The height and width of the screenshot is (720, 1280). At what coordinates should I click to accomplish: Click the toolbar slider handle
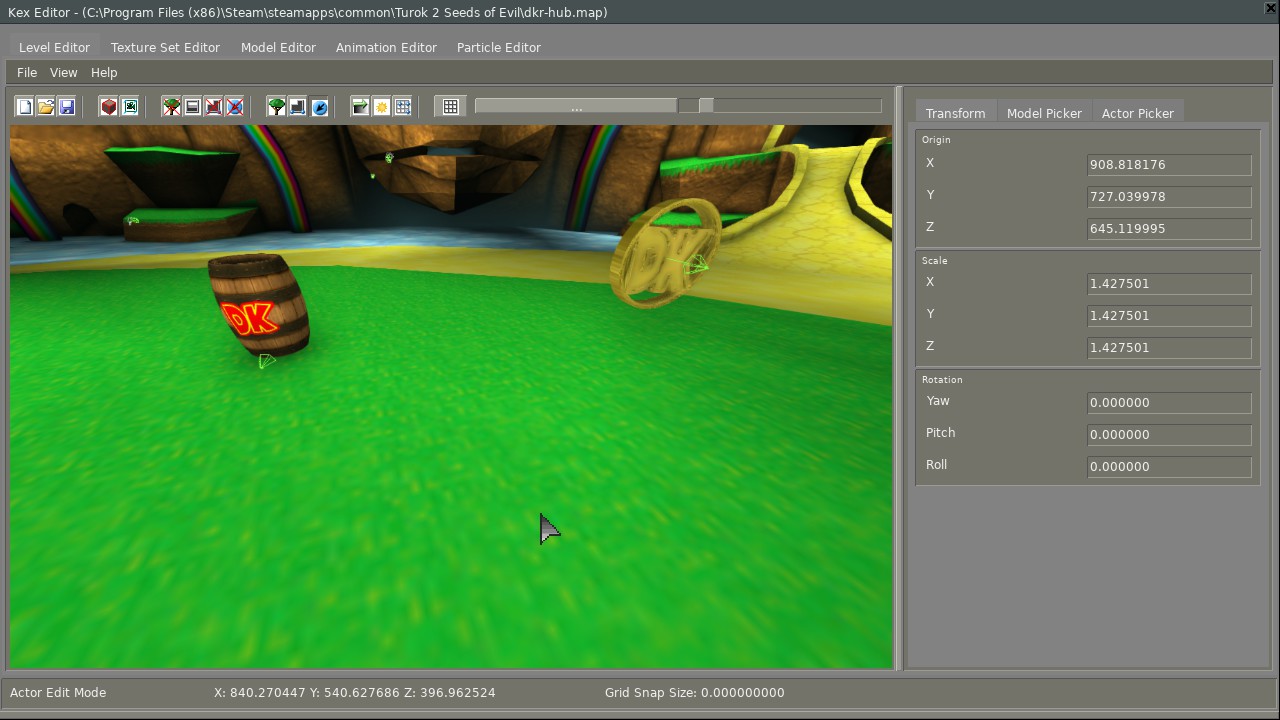(x=706, y=106)
